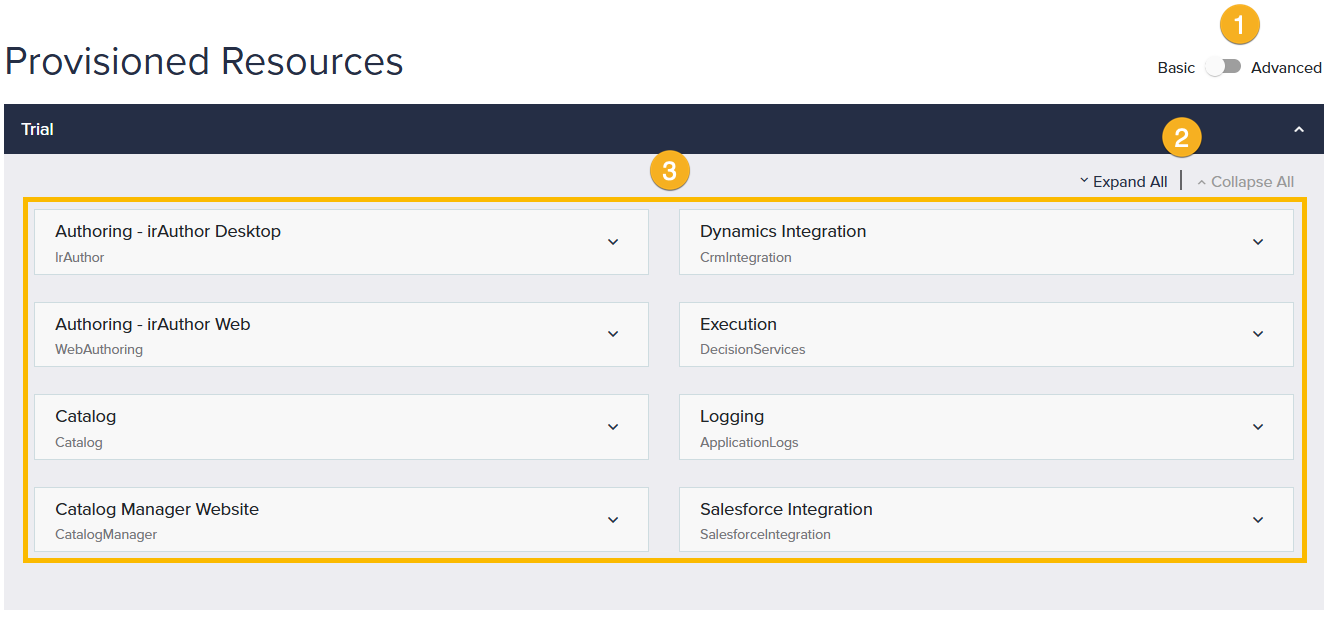The height and width of the screenshot is (622, 1330).
Task: Expand the Authoring - irAuthor Desktop chevron
Action: tap(613, 242)
